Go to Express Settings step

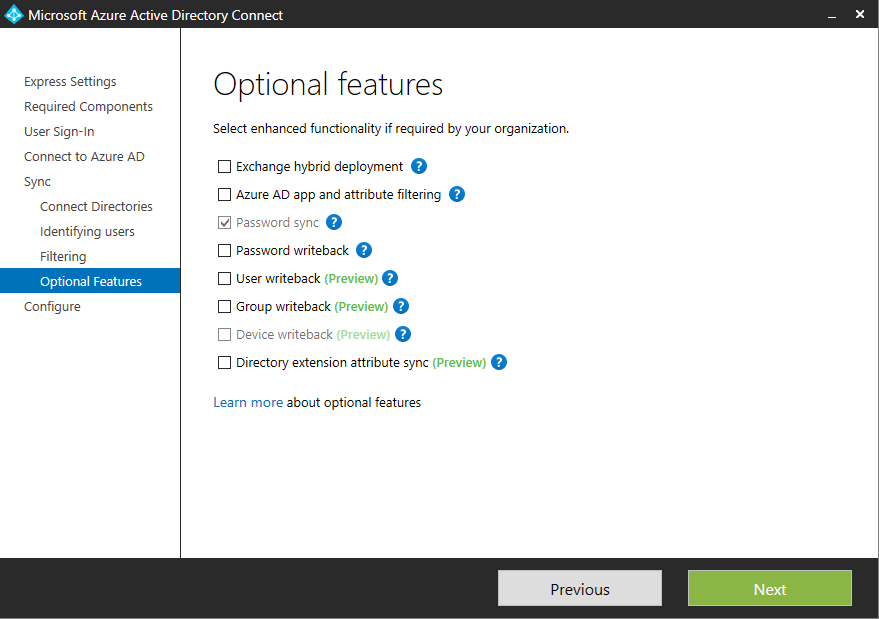pos(70,82)
